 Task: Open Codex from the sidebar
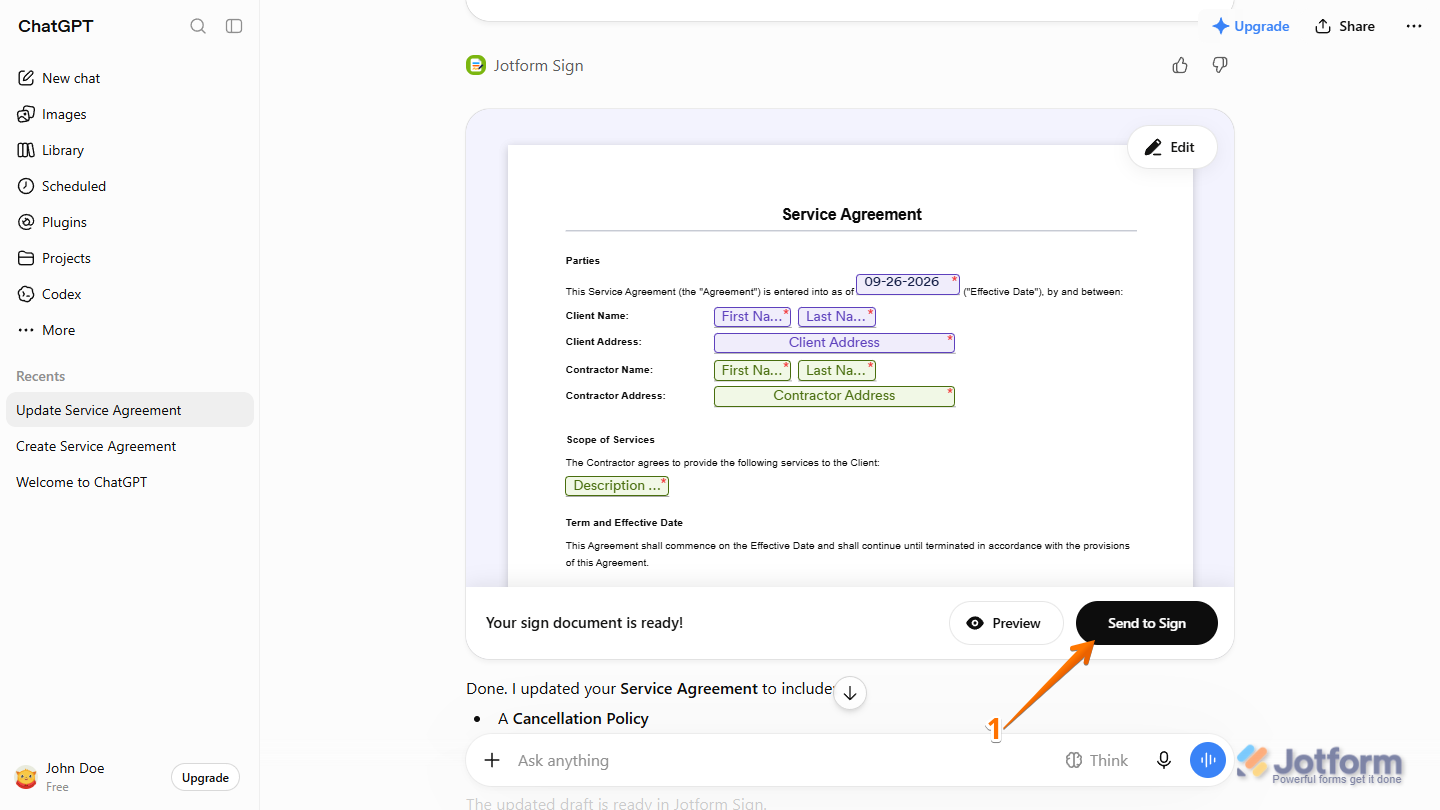click(x=129, y=294)
